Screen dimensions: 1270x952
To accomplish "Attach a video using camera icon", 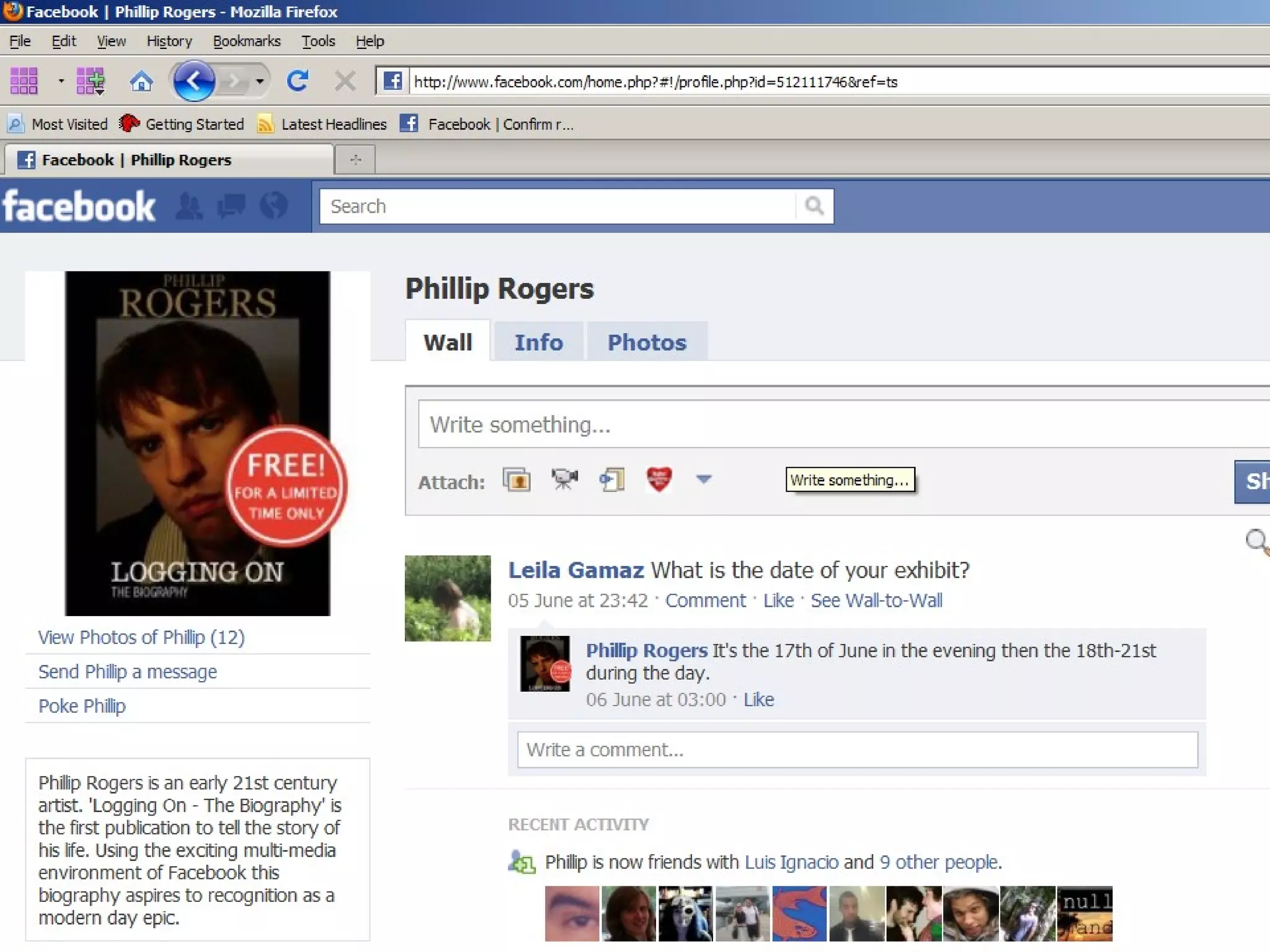I will (564, 479).
